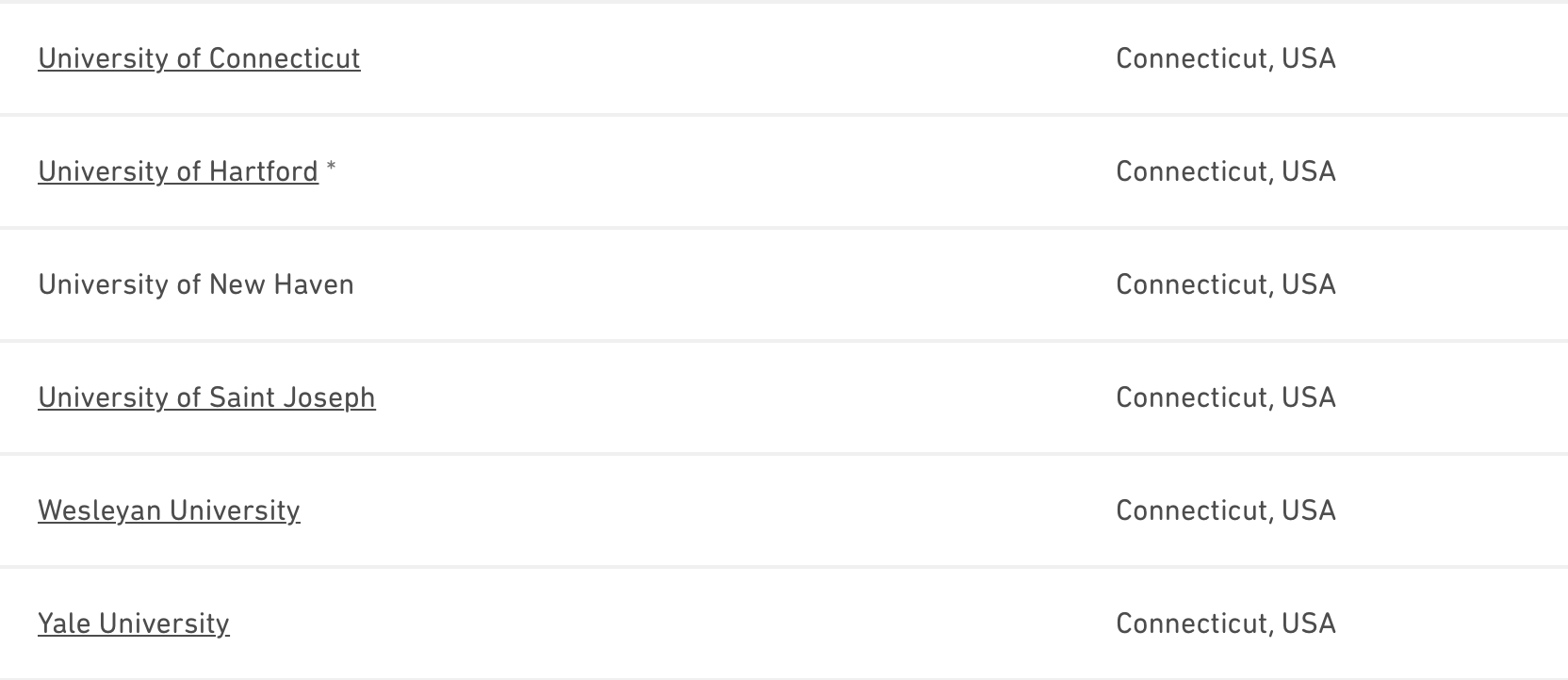Click the location text in the University of Saint Joseph row
The width and height of the screenshot is (1568, 680).
pos(1225,397)
